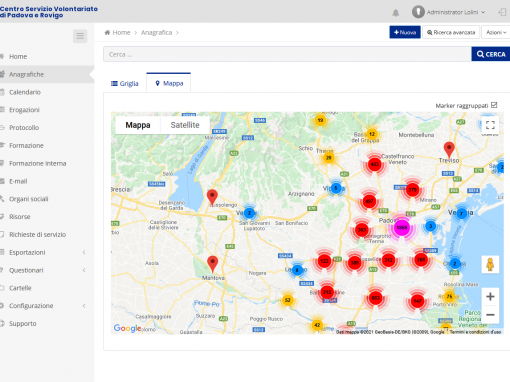Open the yellow 42 cluster marker
This screenshot has height=382, width=510.
[317, 325]
